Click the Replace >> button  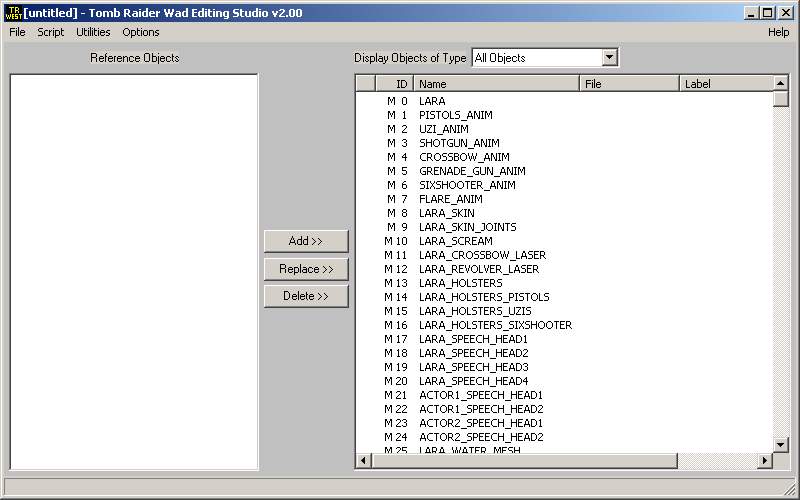pyautogui.click(x=306, y=269)
